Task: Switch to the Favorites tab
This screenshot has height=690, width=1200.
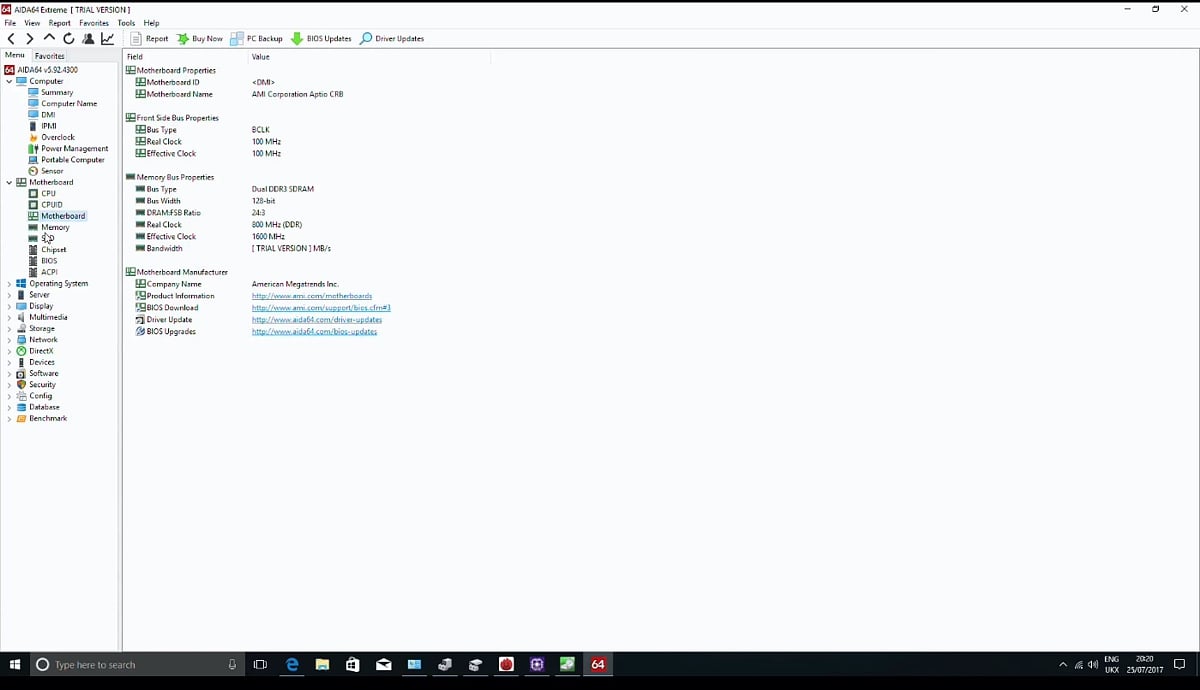Action: click(x=49, y=56)
